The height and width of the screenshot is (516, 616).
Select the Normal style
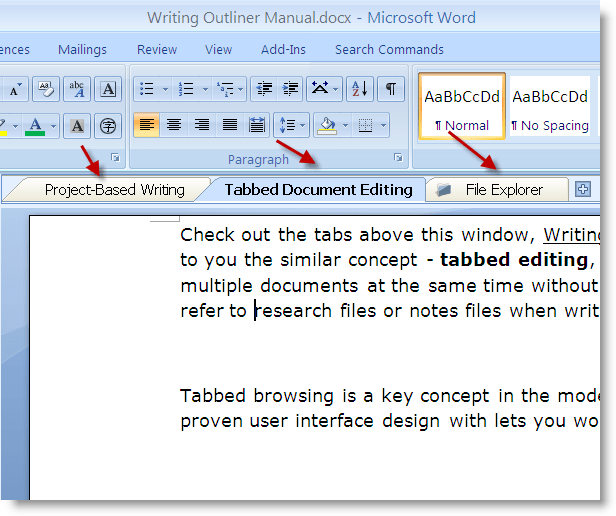coord(462,106)
